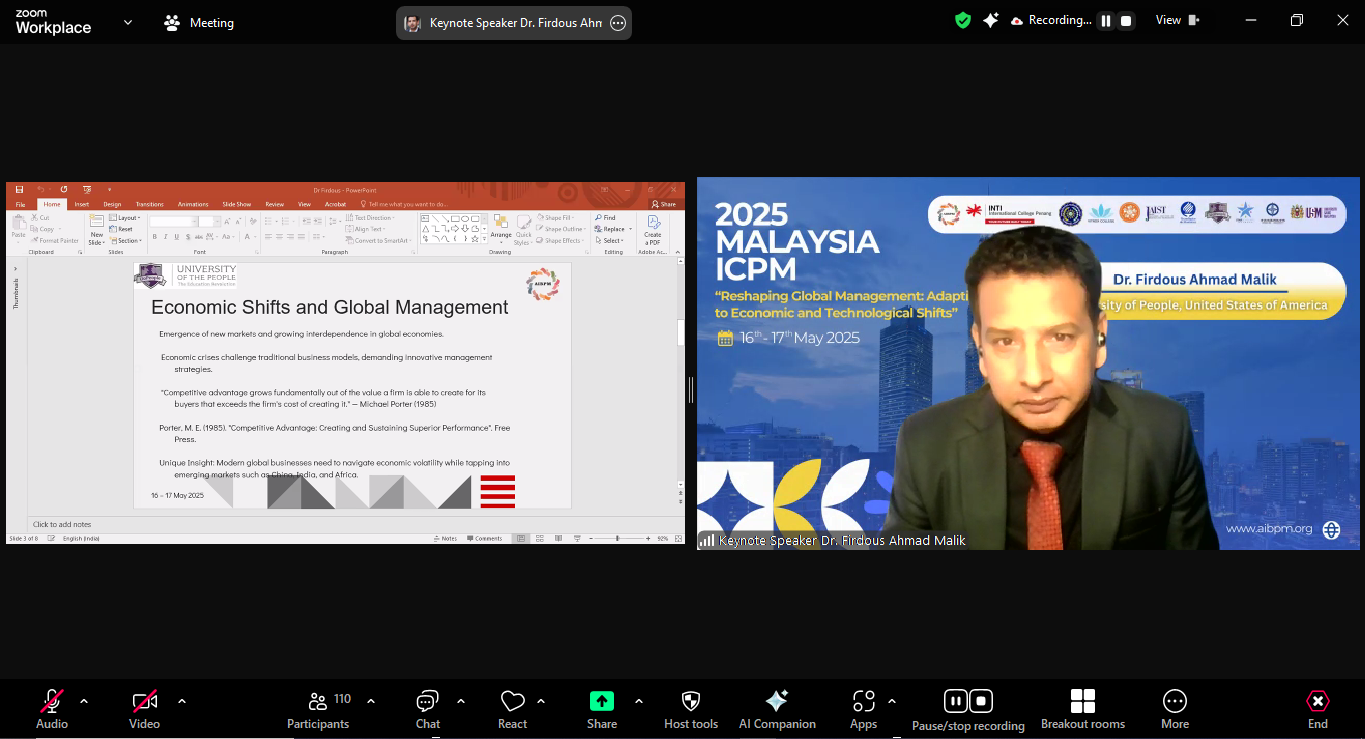
Task: Click Find in the Editing group
Action: click(x=606, y=217)
